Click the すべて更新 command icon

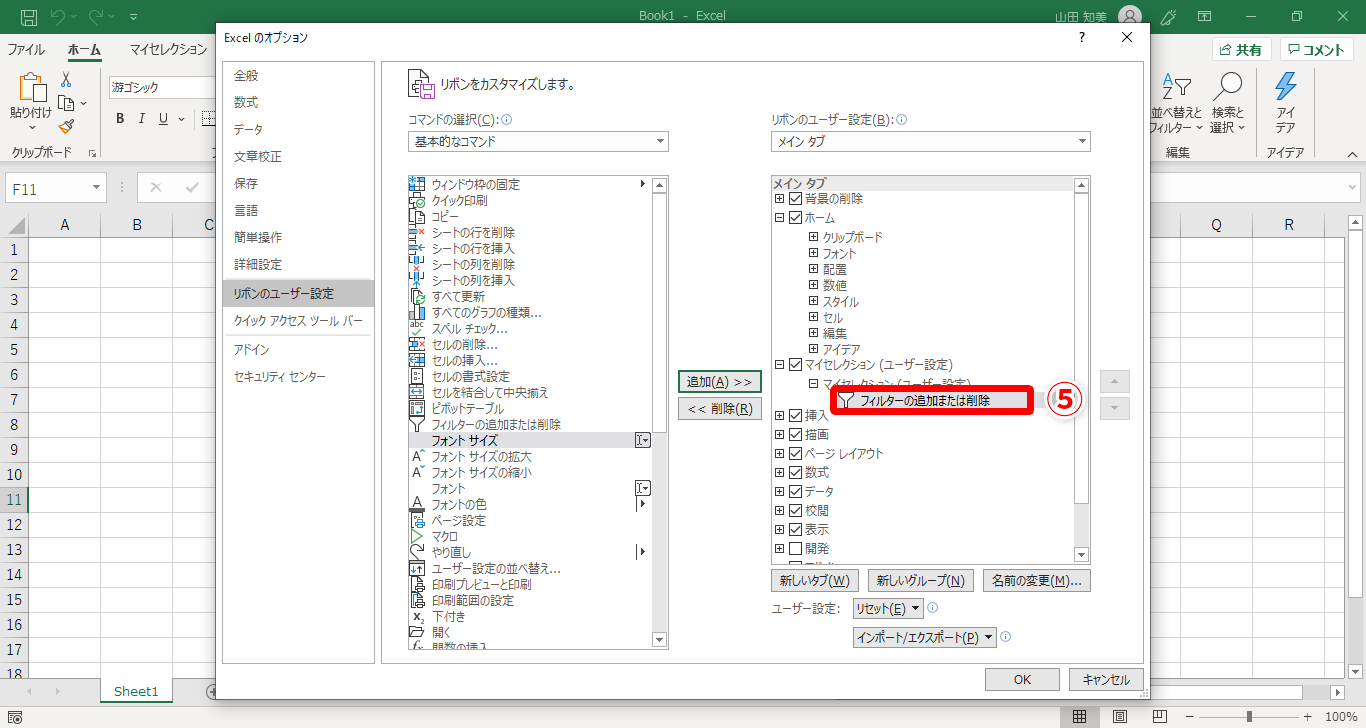tap(418, 296)
